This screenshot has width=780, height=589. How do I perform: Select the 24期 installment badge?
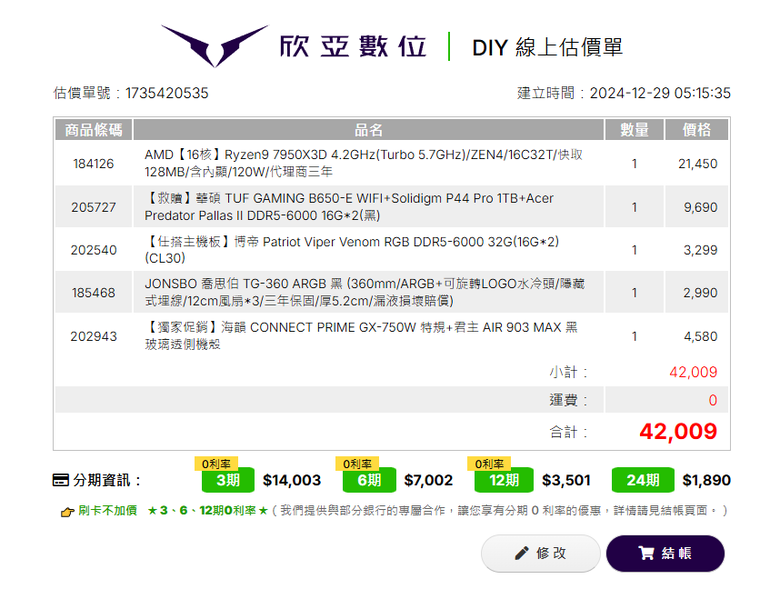pyautogui.click(x=643, y=480)
